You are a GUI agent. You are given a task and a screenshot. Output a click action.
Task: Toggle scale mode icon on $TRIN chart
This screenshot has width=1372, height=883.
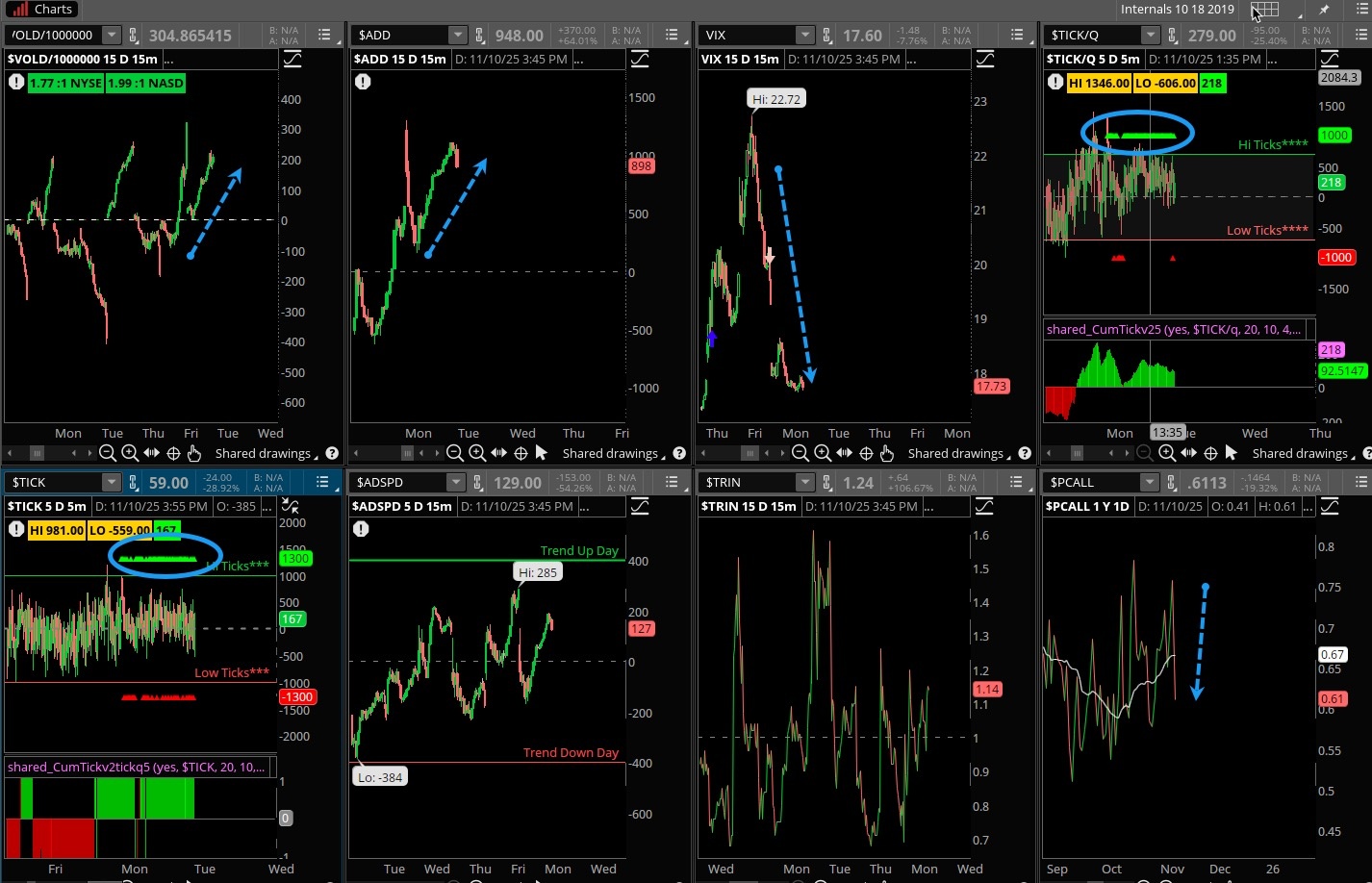[985, 506]
